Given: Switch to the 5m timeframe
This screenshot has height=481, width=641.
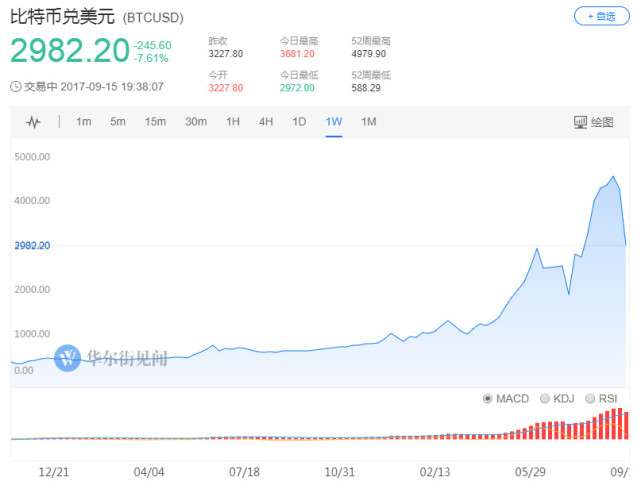Looking at the screenshot, I should coord(118,122).
